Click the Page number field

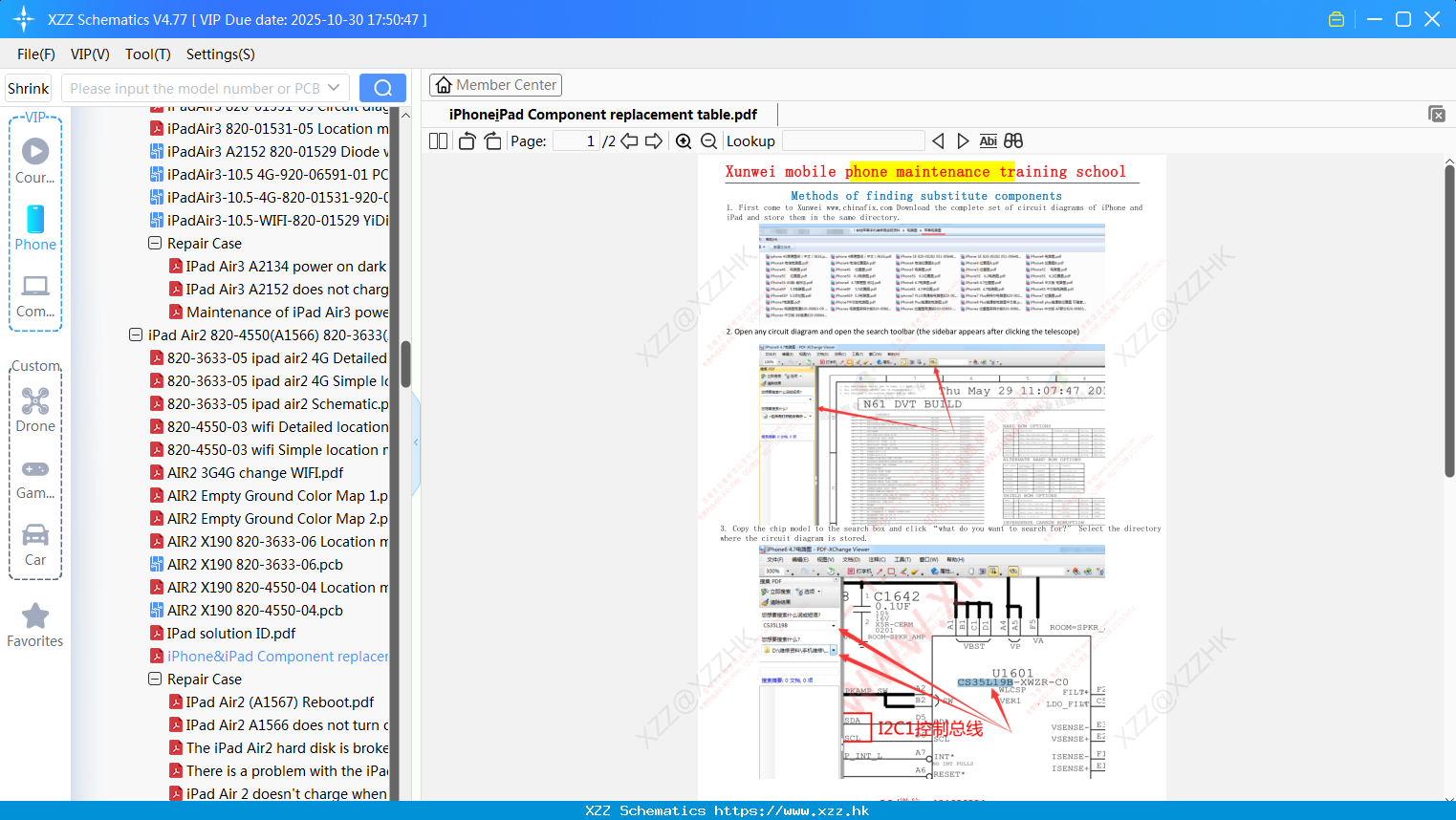(576, 141)
